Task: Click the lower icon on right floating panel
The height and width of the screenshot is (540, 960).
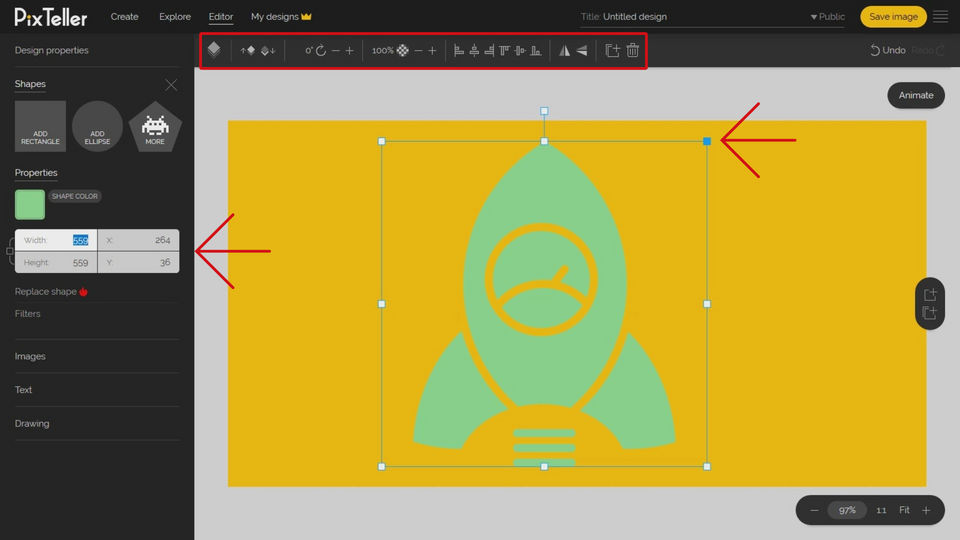Action: [930, 313]
